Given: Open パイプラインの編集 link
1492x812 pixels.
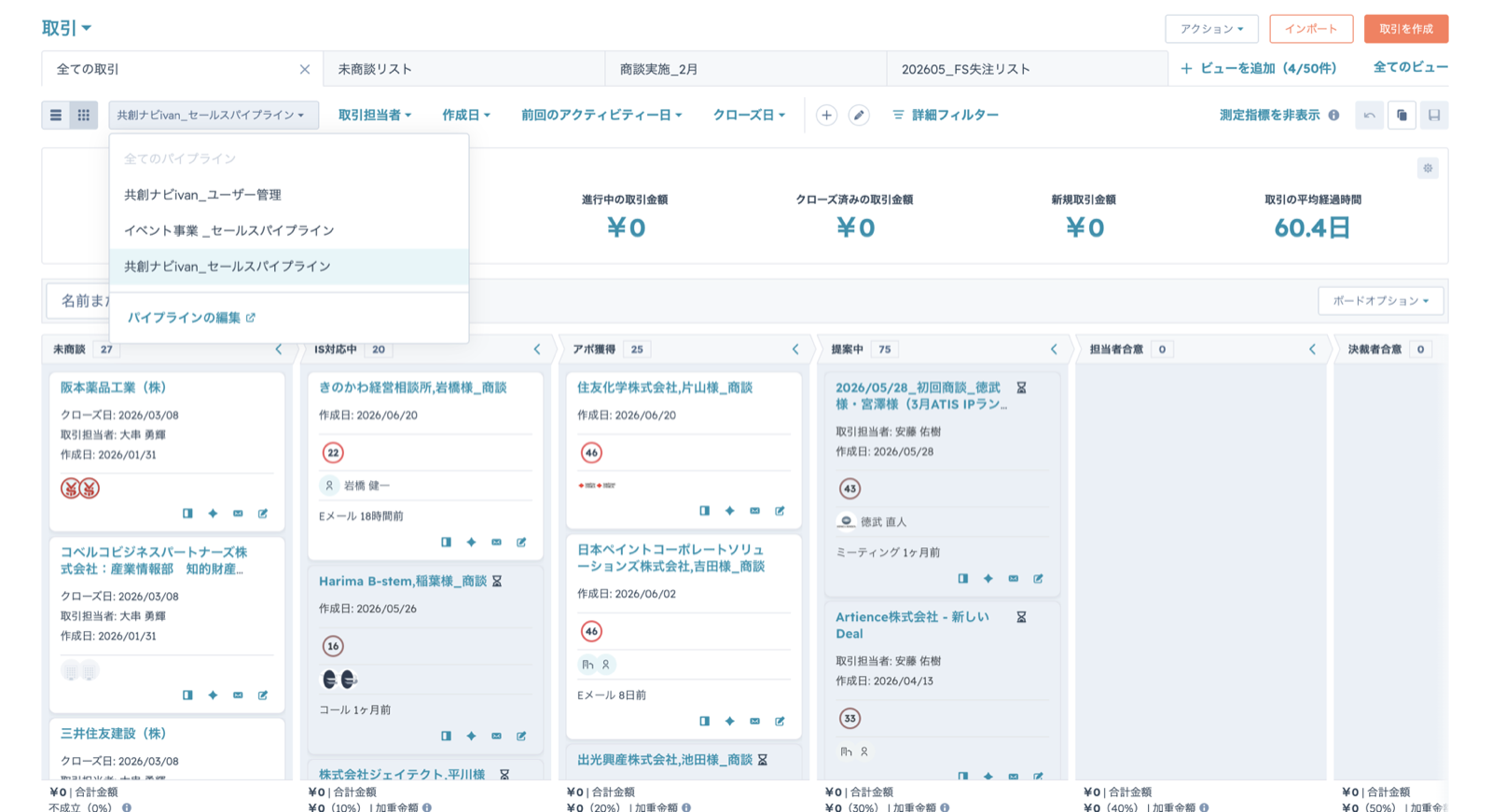Looking at the screenshot, I should click(191, 318).
